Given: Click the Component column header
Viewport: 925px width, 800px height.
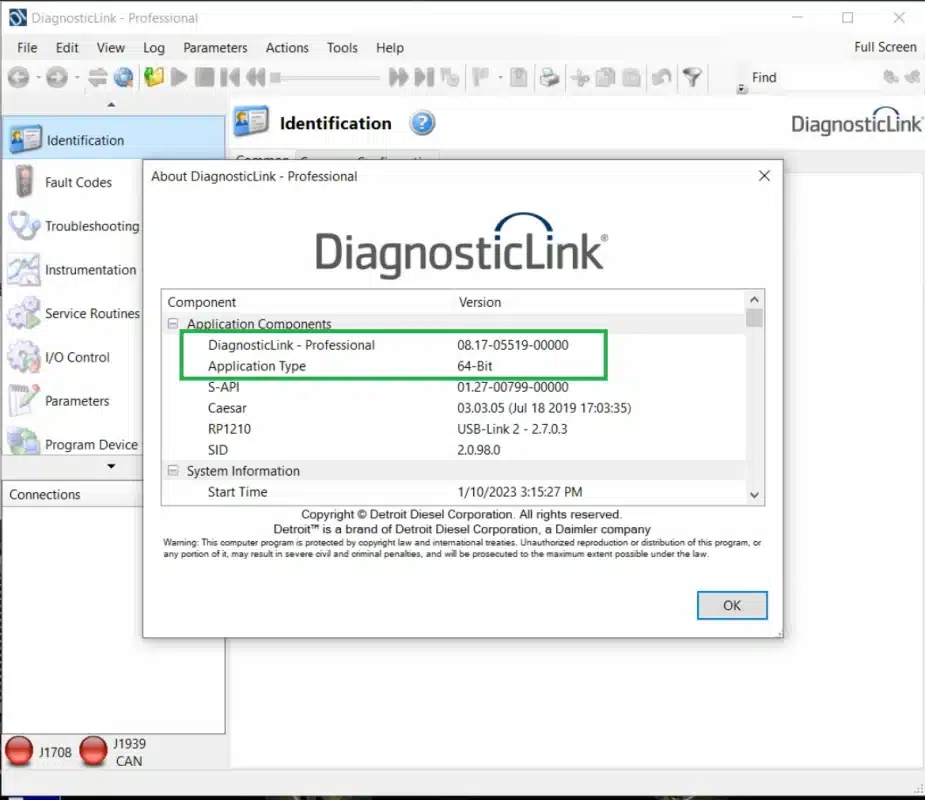Looking at the screenshot, I should point(308,302).
